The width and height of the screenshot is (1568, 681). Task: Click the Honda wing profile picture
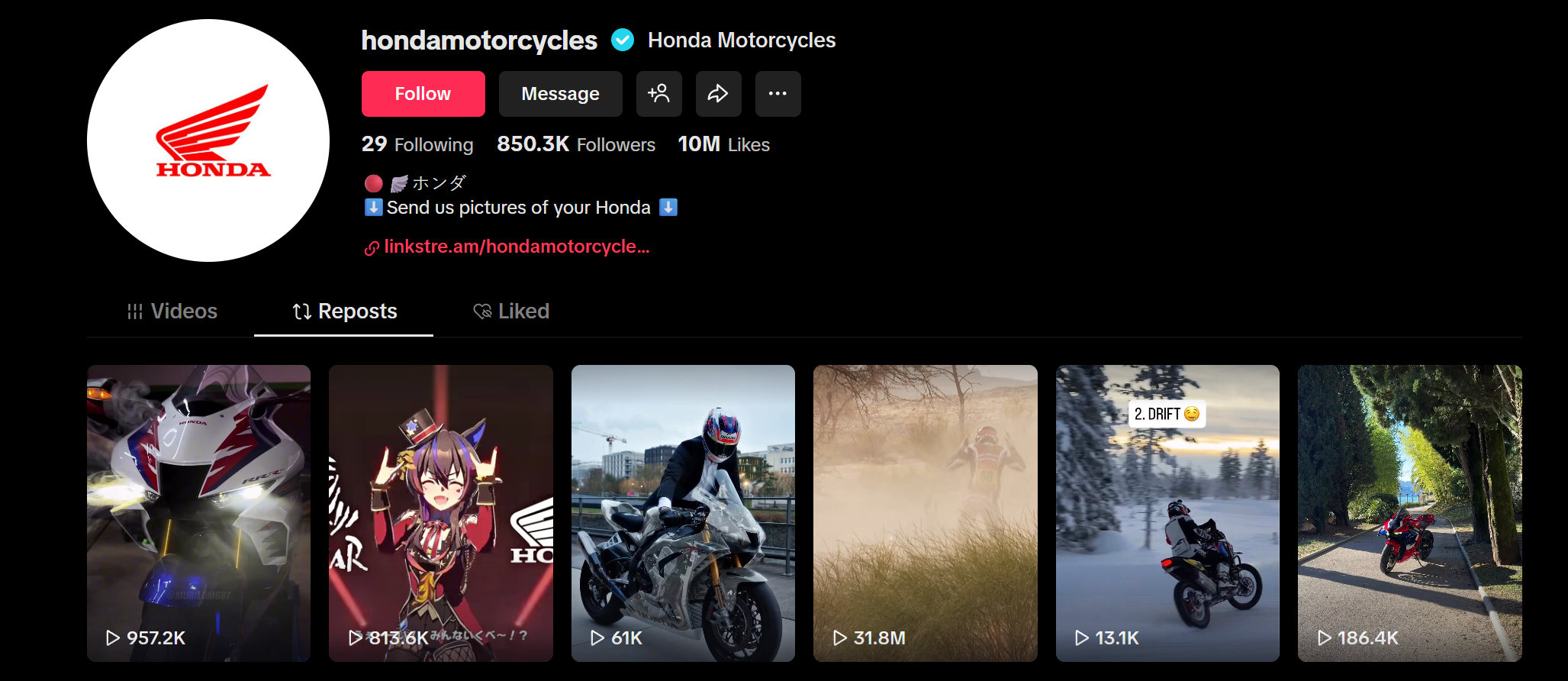pyautogui.click(x=208, y=140)
